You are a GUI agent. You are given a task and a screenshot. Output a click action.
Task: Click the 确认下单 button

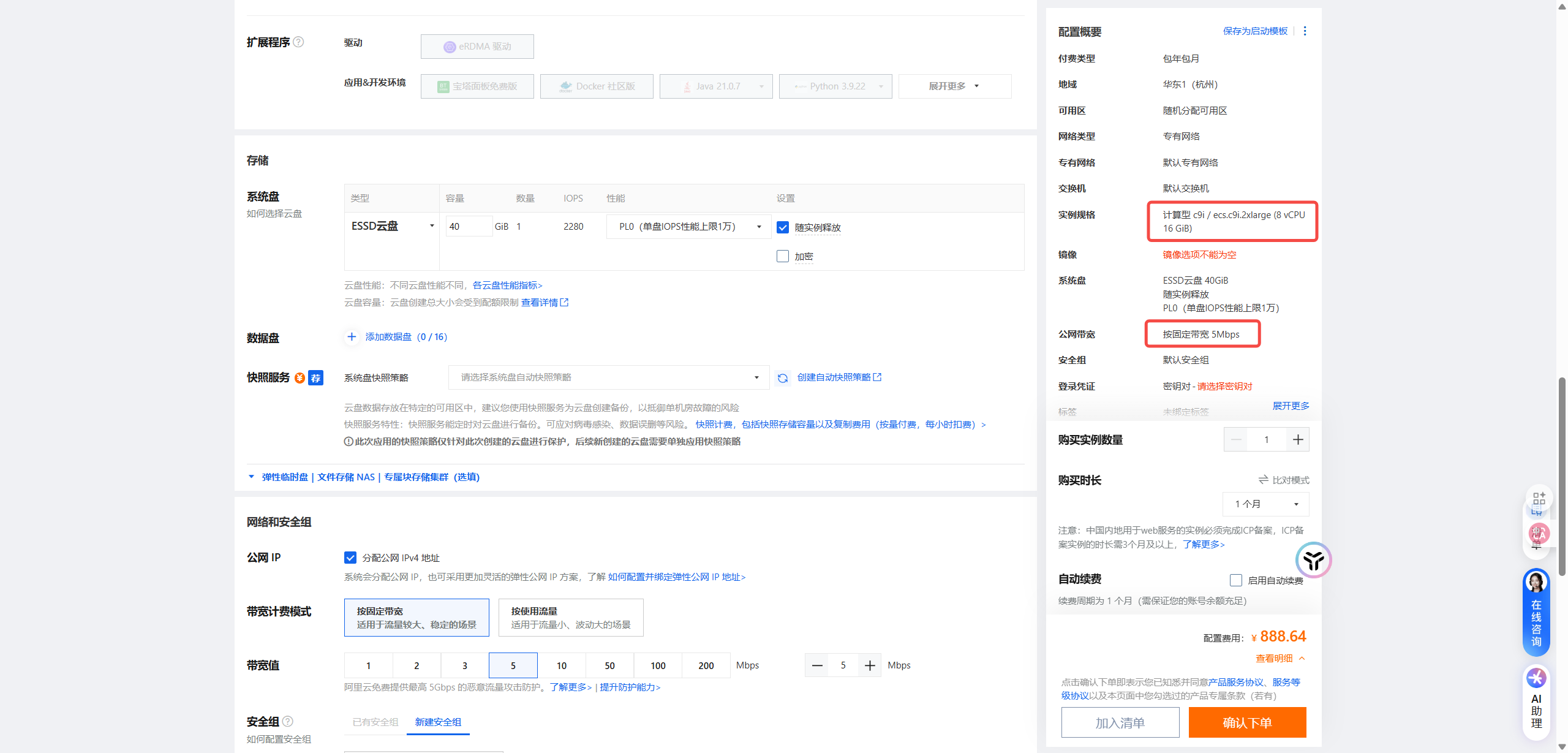1247,723
